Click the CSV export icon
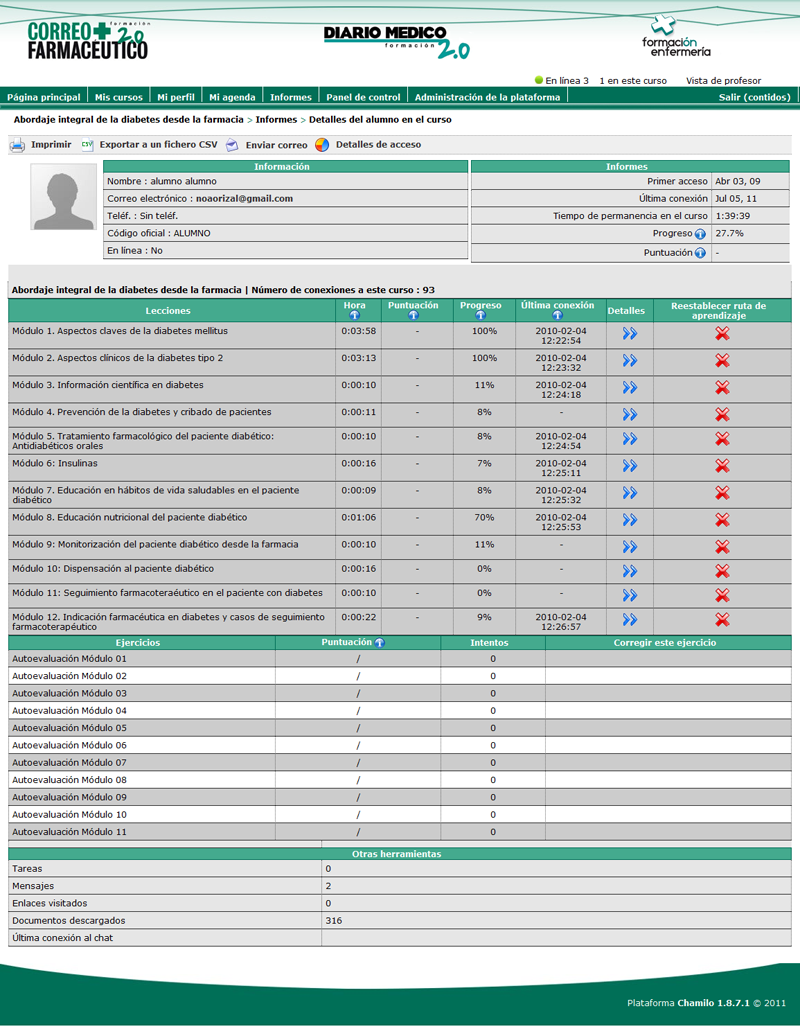 tap(87, 145)
